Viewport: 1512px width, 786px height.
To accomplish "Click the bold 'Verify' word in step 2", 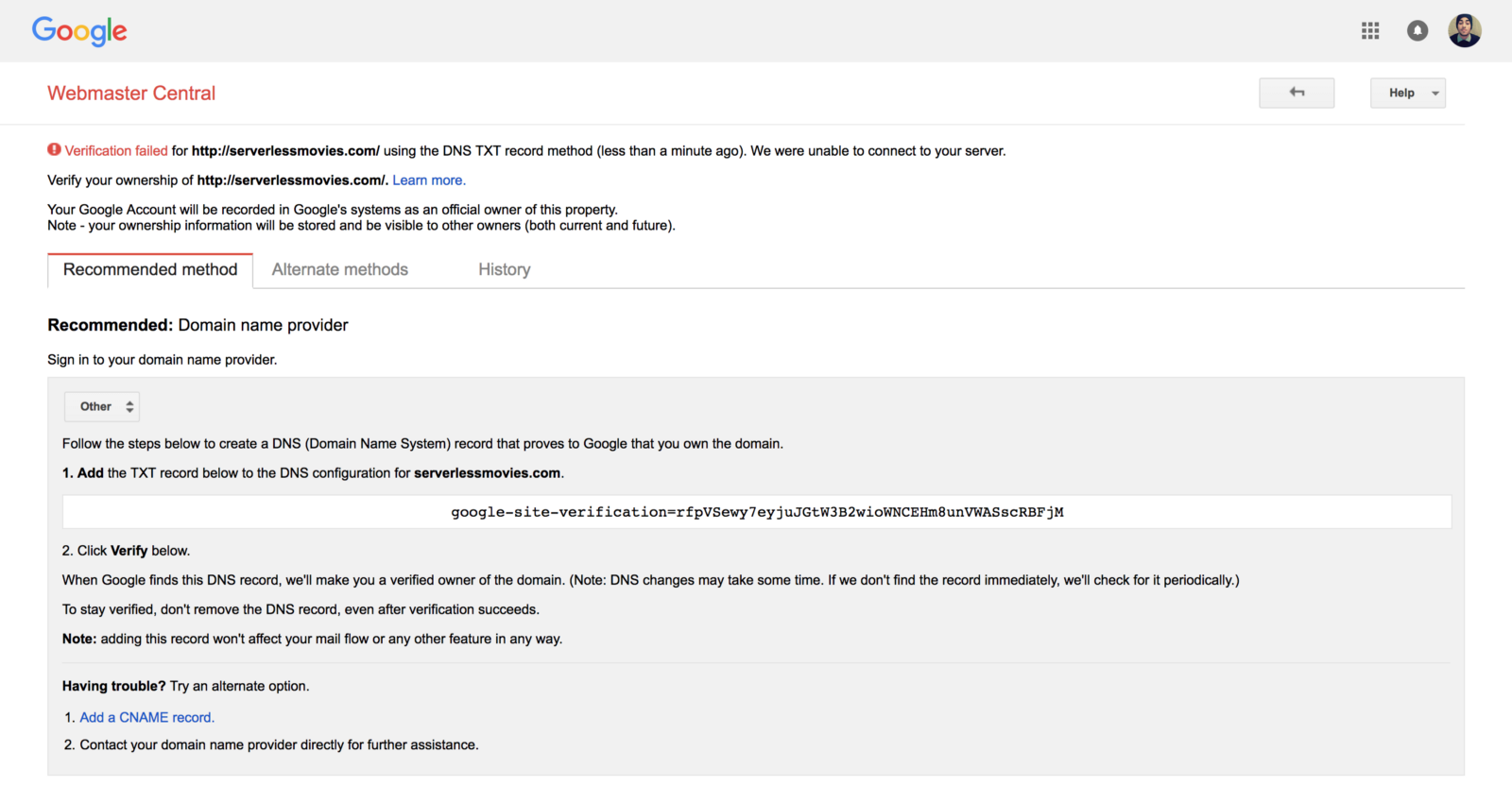I will (x=129, y=551).
